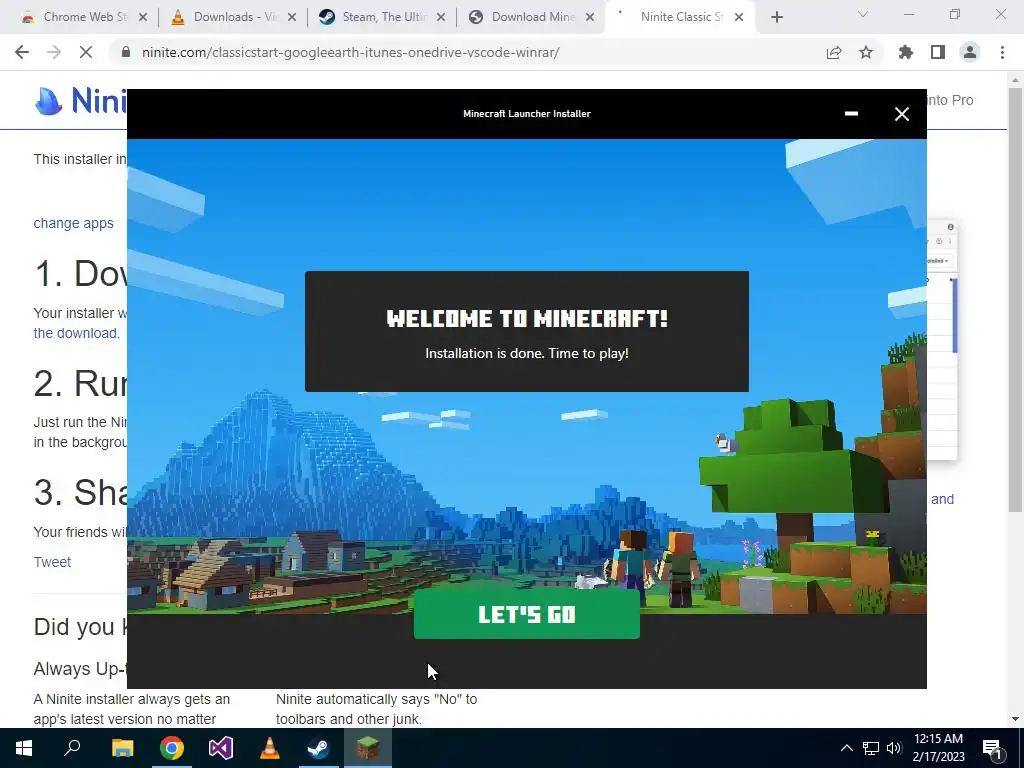Click the page's vertical scrollbar

(1016, 299)
